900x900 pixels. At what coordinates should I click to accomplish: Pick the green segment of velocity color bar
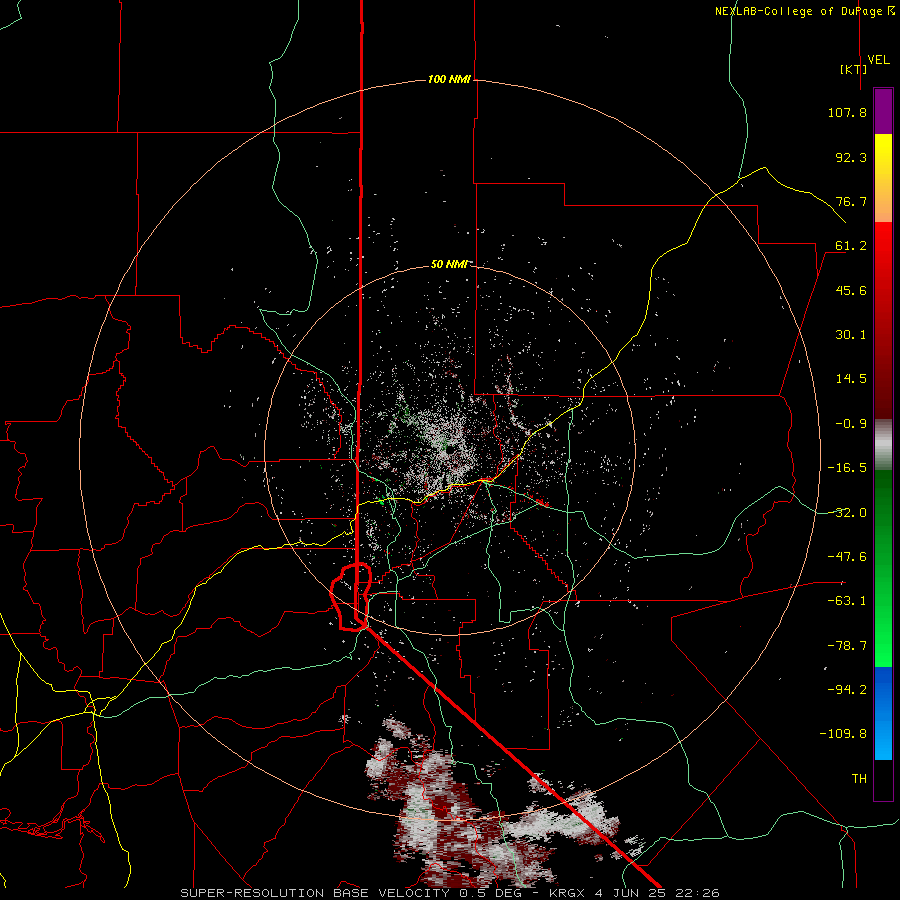[883, 568]
